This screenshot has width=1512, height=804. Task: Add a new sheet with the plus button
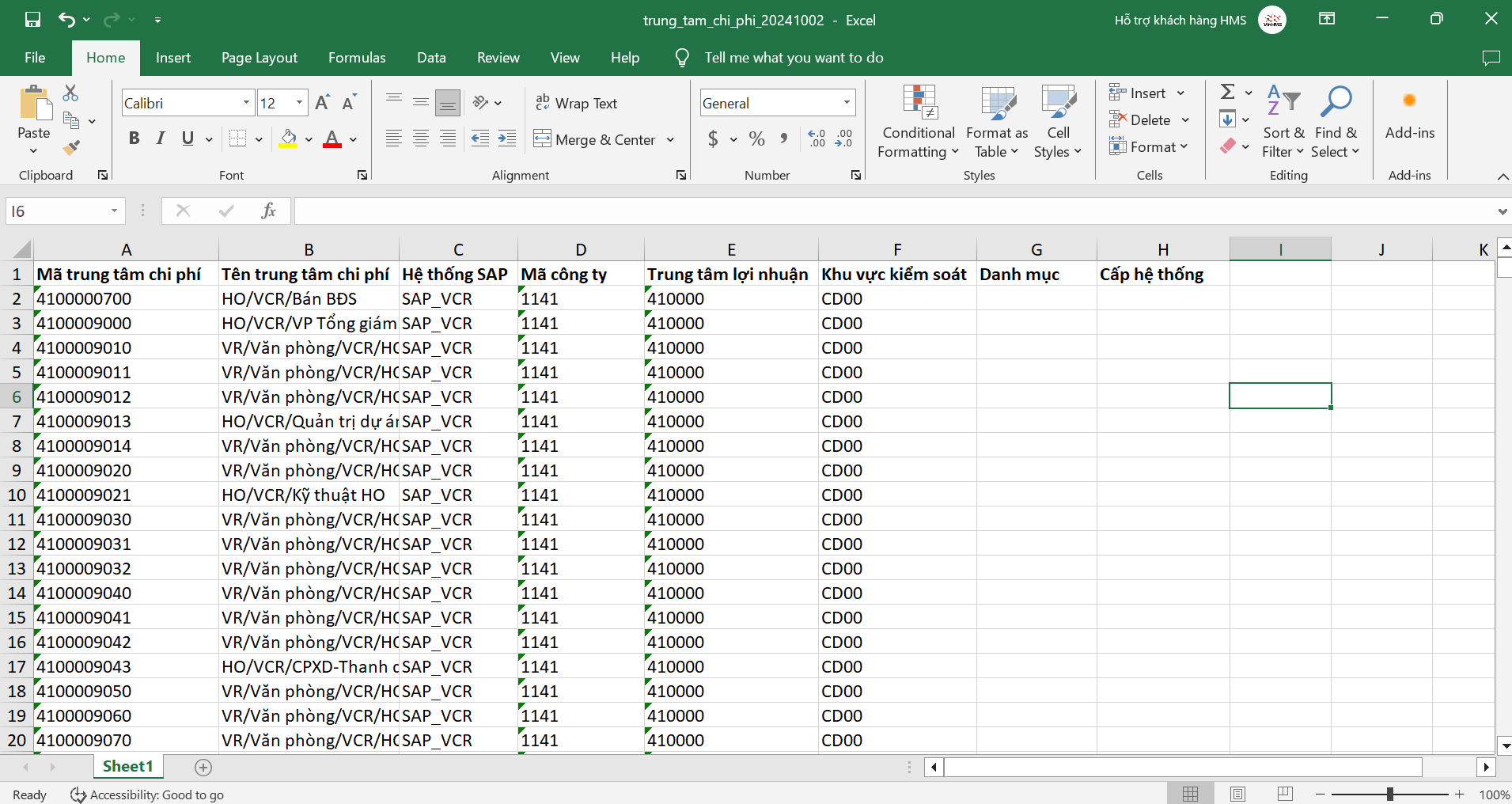pyautogui.click(x=203, y=767)
